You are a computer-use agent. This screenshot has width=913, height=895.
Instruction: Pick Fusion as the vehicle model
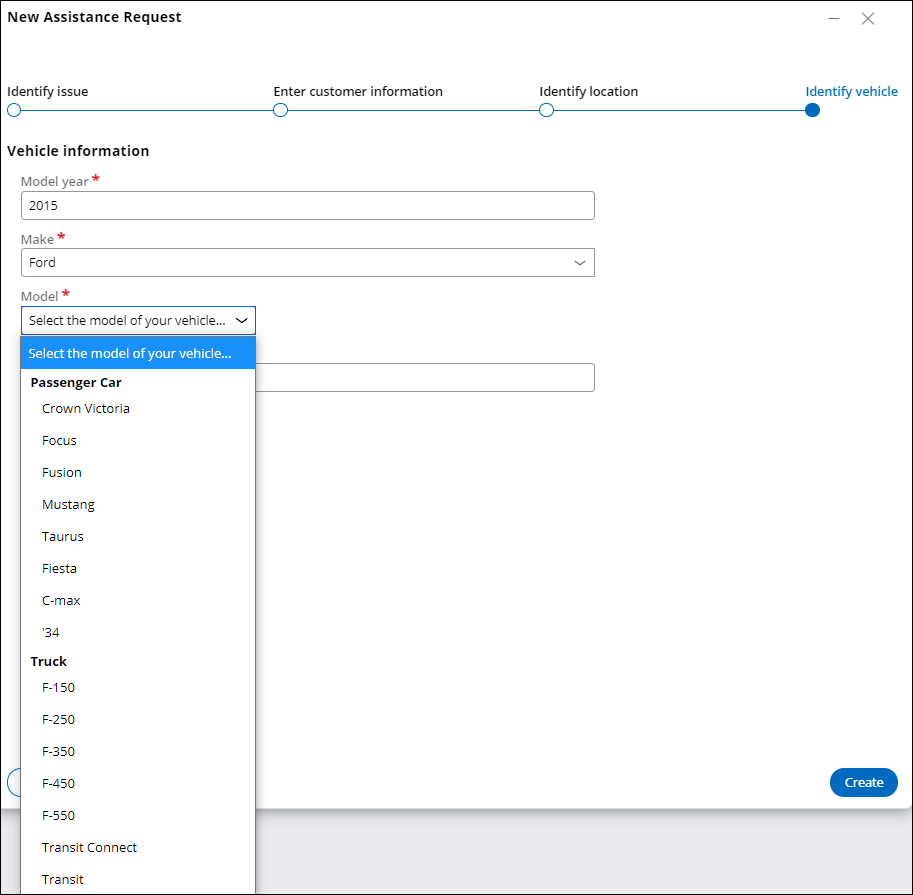coord(61,472)
